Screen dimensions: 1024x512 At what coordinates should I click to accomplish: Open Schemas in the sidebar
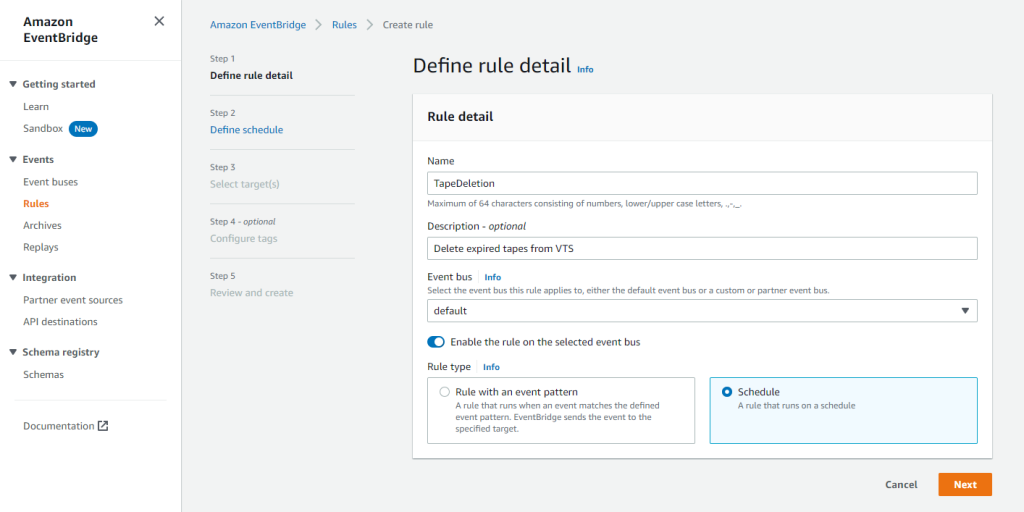pyautogui.click(x=43, y=375)
